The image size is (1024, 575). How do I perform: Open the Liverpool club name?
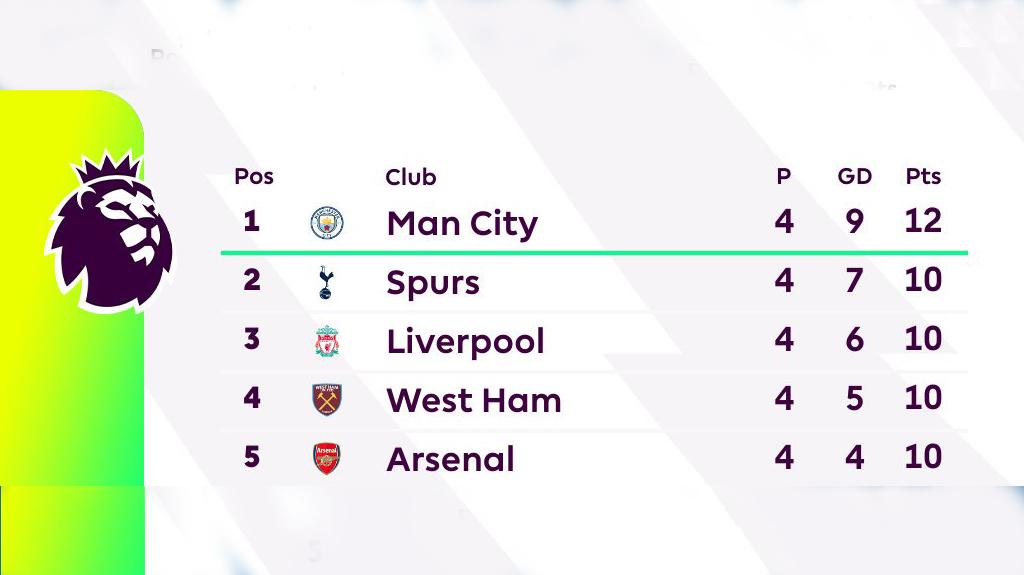pos(465,342)
